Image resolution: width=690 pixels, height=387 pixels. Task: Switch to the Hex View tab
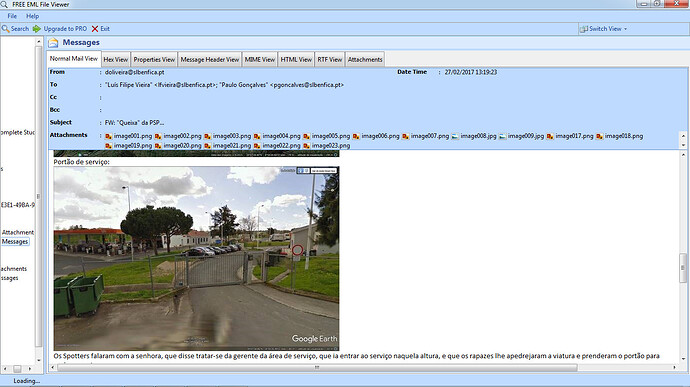click(116, 59)
